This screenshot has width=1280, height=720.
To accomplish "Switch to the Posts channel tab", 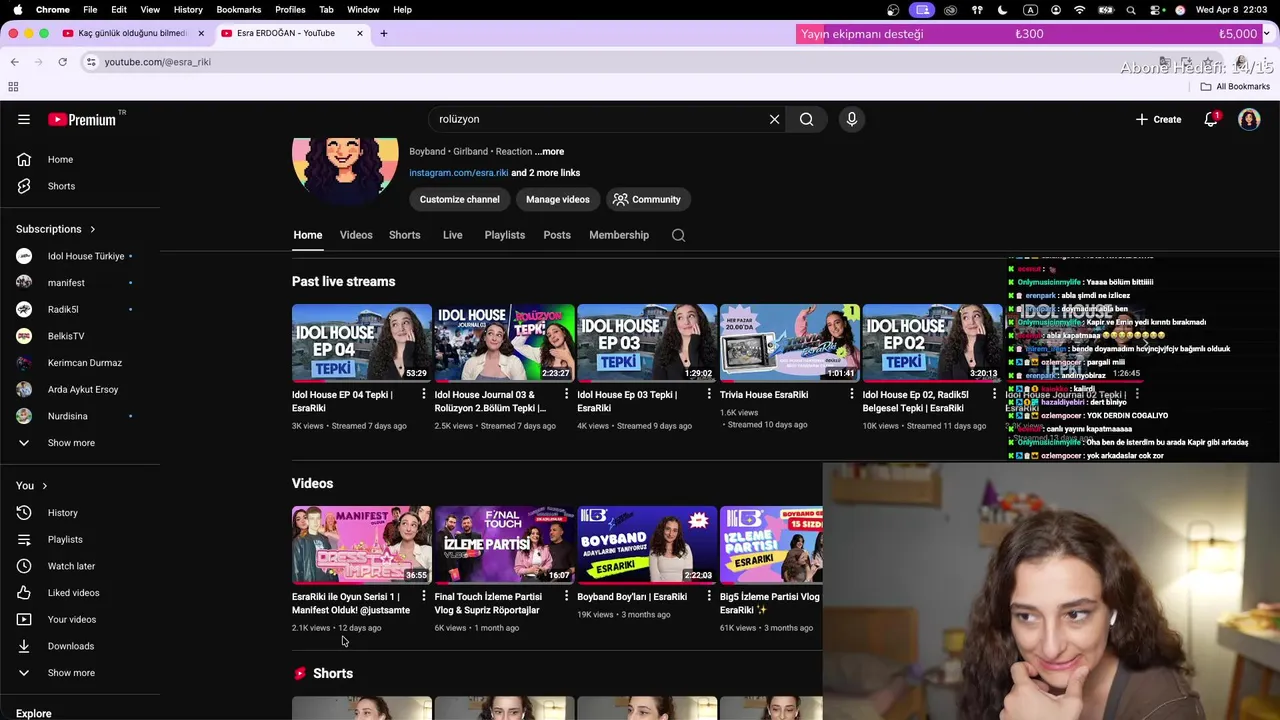I will click(x=557, y=235).
